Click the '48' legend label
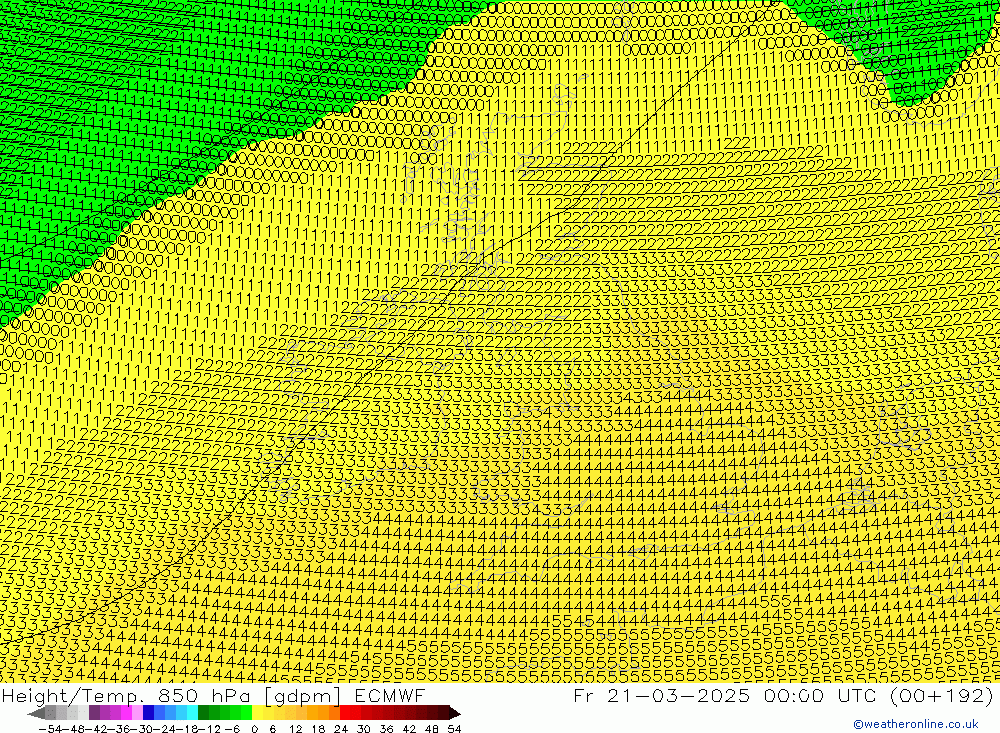 [431, 729]
